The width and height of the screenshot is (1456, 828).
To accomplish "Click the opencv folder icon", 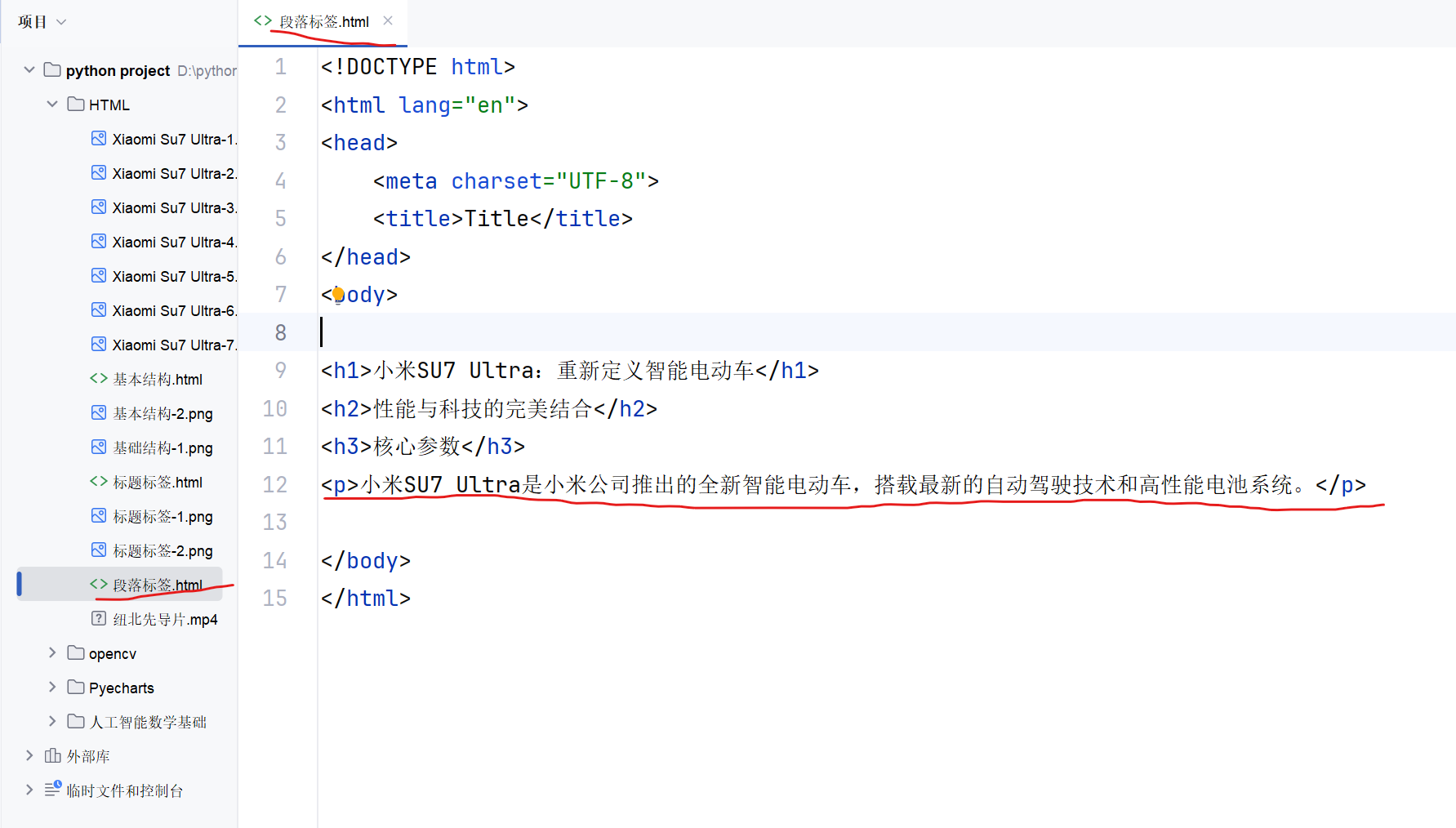I will (x=76, y=652).
